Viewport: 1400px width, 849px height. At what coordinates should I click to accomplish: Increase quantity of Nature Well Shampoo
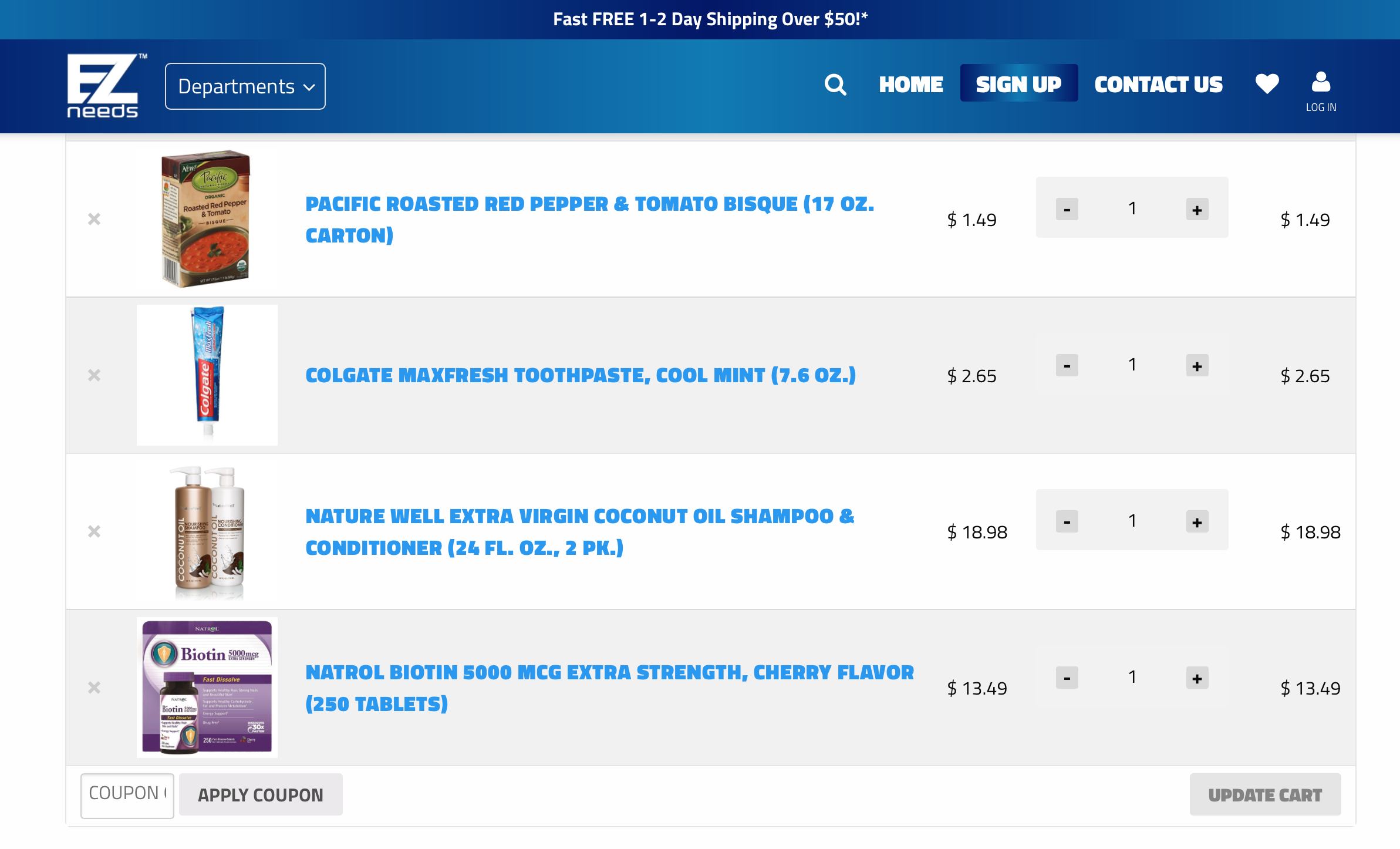tap(1197, 521)
